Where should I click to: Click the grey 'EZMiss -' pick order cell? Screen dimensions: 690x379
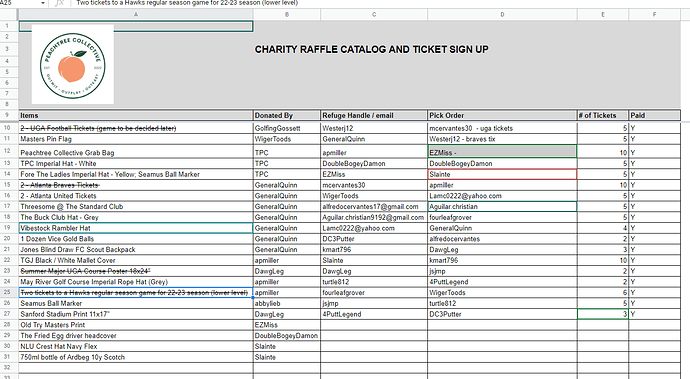[502, 152]
